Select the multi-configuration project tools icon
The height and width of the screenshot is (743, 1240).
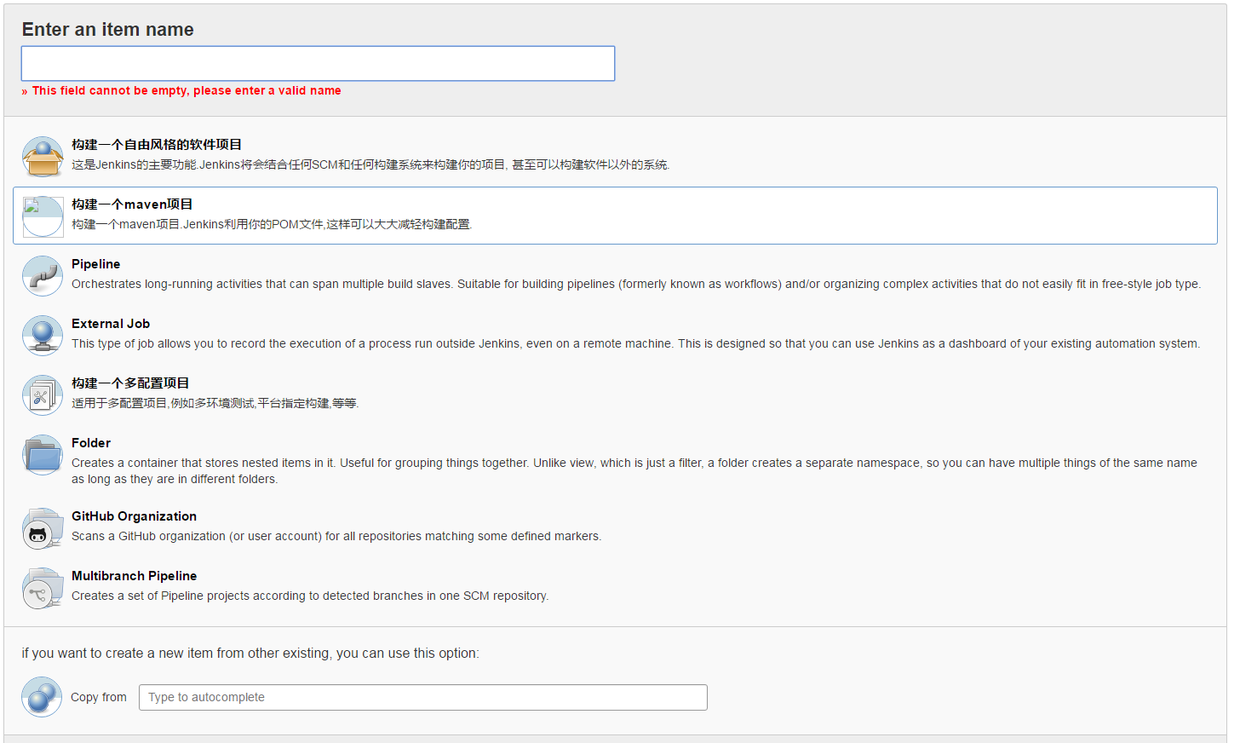(42, 395)
